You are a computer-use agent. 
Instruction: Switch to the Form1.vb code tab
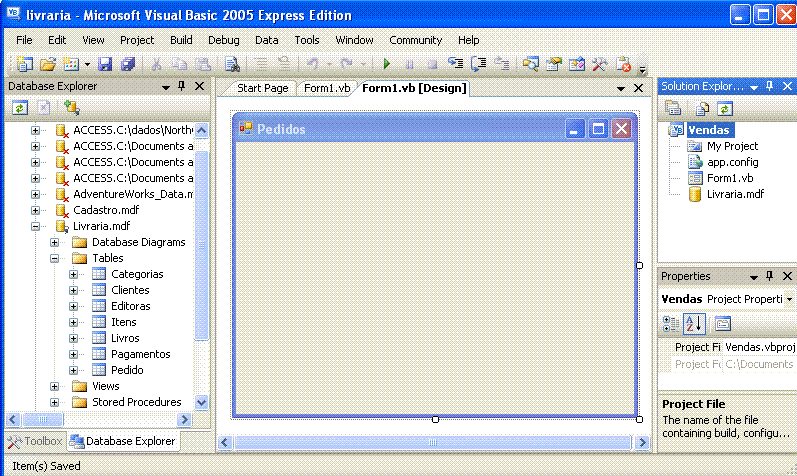(327, 88)
